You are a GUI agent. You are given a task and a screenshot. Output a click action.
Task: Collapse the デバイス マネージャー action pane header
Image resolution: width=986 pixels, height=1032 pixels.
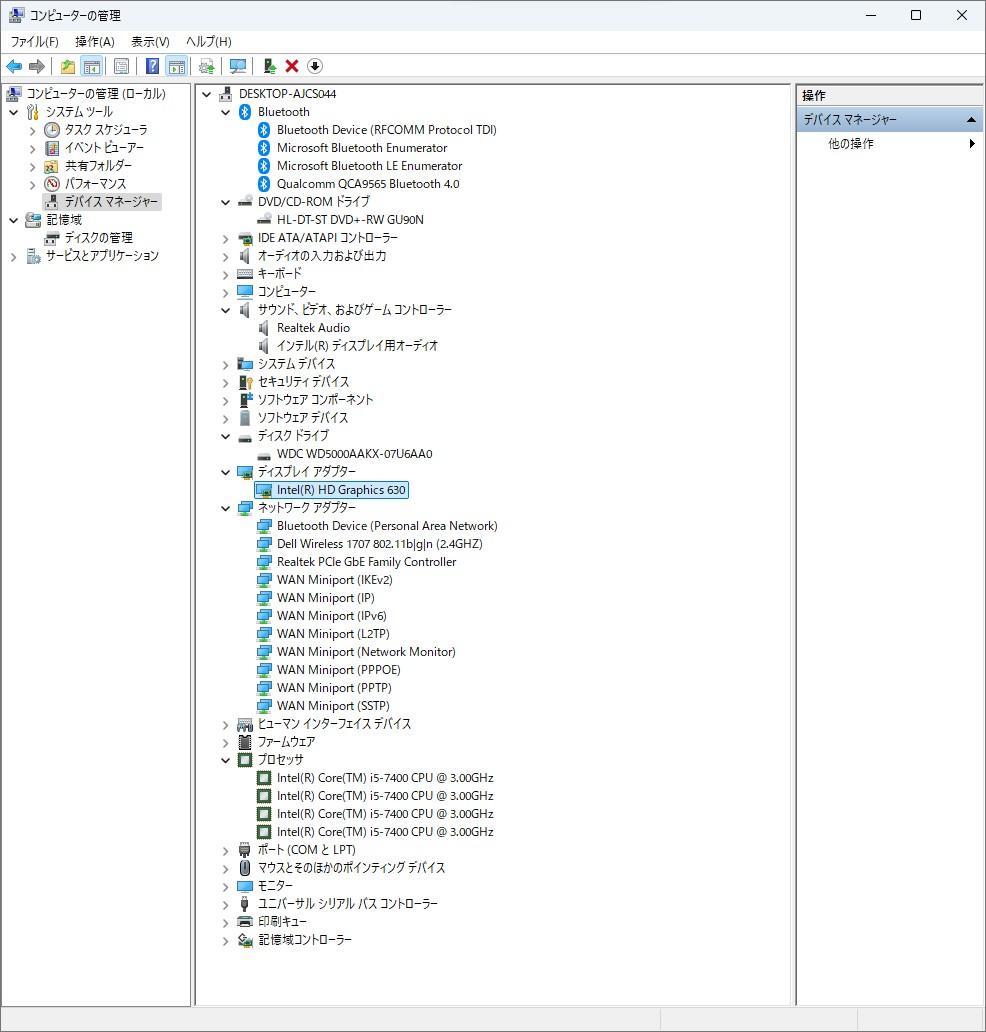pos(970,120)
